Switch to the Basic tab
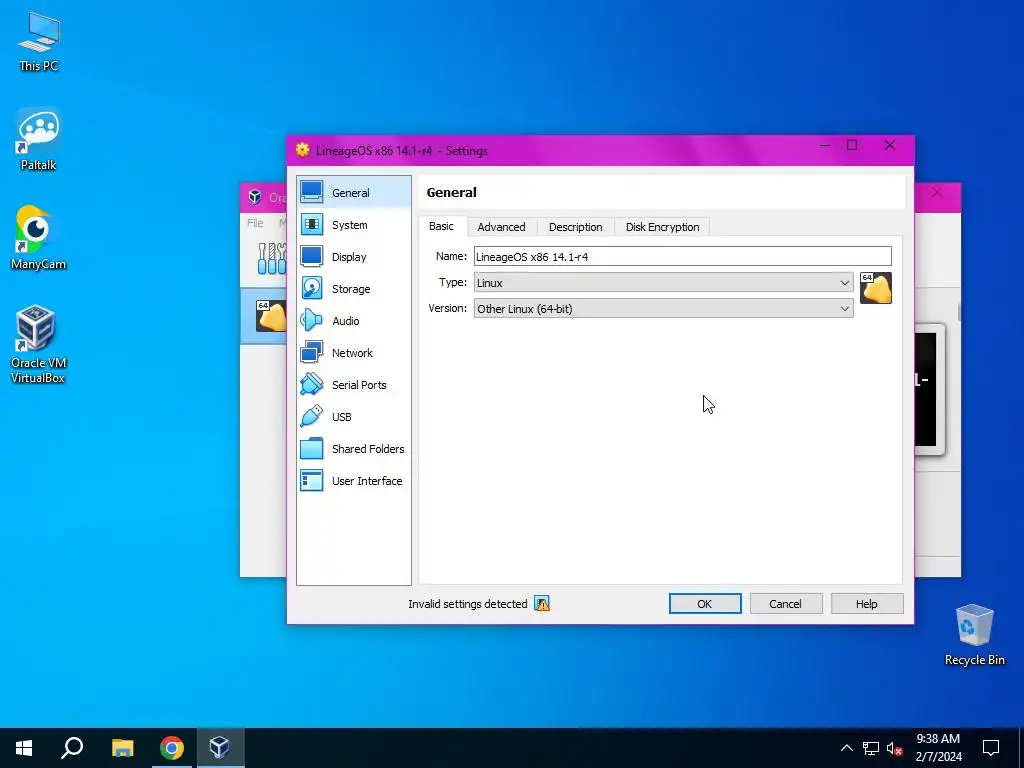Viewport: 1024px width, 768px height. pos(441,226)
